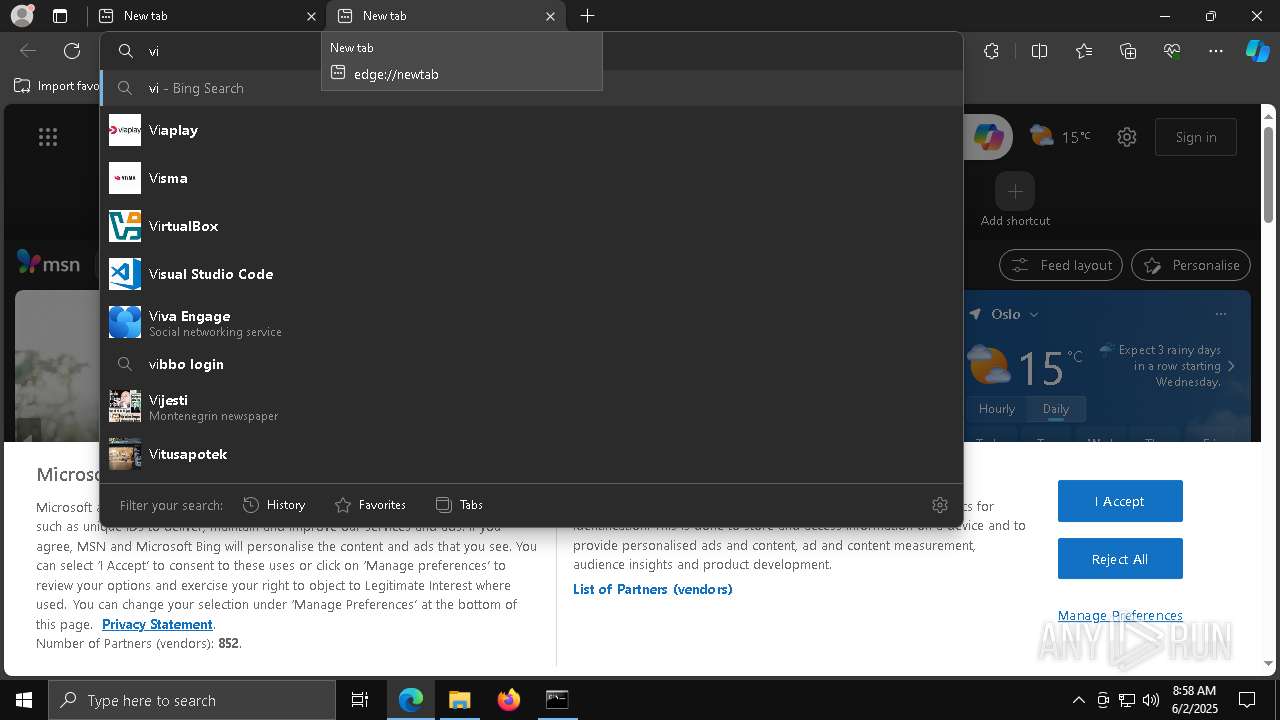Expand the rainy days forecast arrow
1280x720 pixels.
(x=1231, y=366)
